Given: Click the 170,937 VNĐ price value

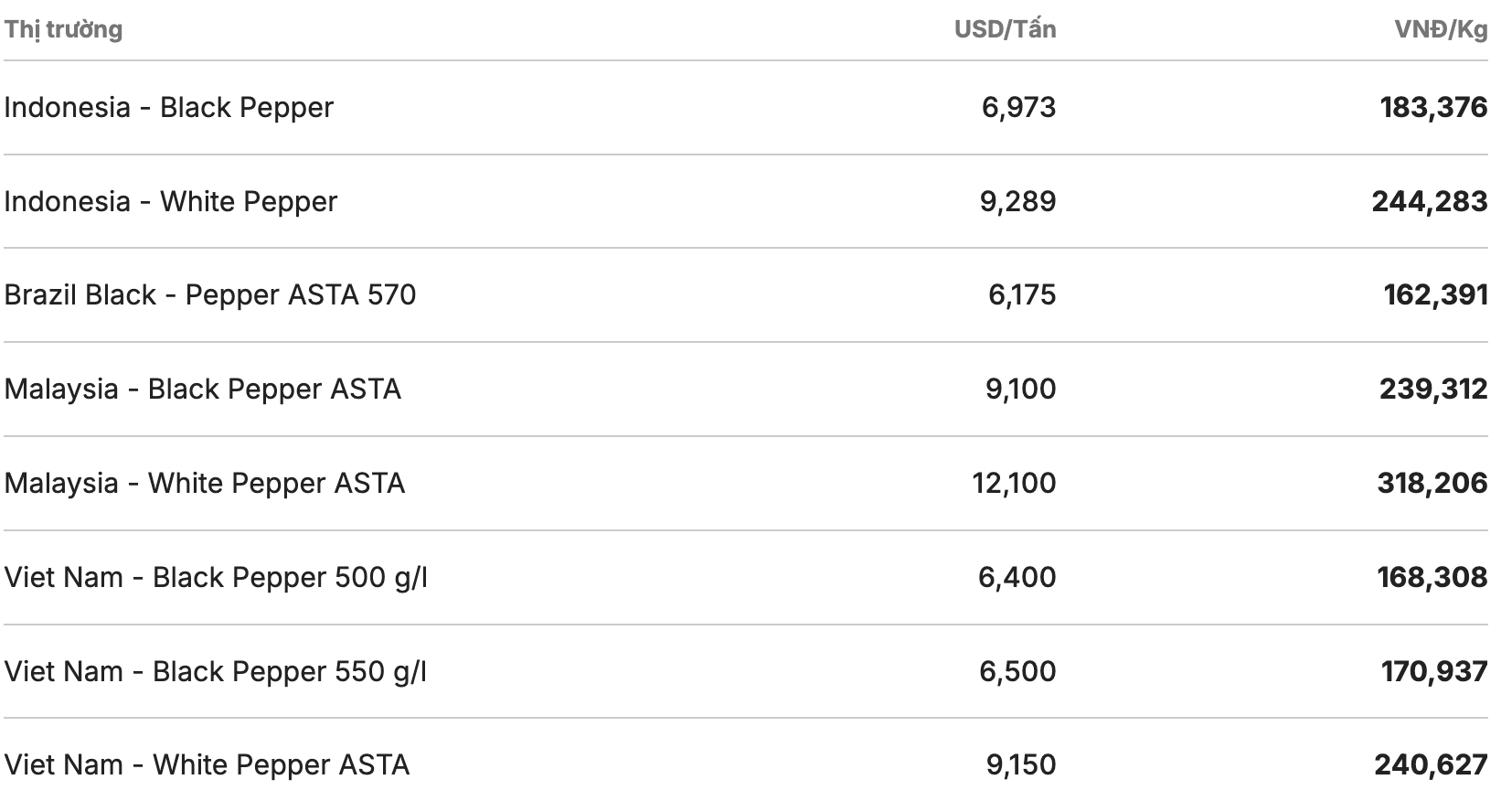Looking at the screenshot, I should point(1434,671).
